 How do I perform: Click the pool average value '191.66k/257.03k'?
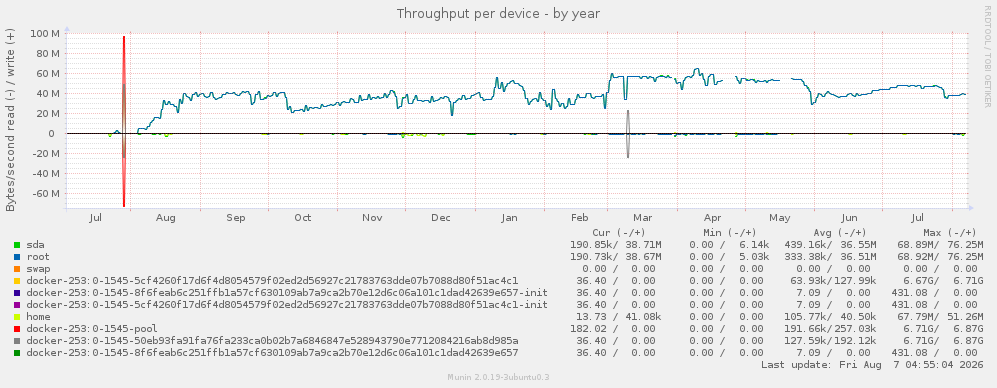[830, 328]
